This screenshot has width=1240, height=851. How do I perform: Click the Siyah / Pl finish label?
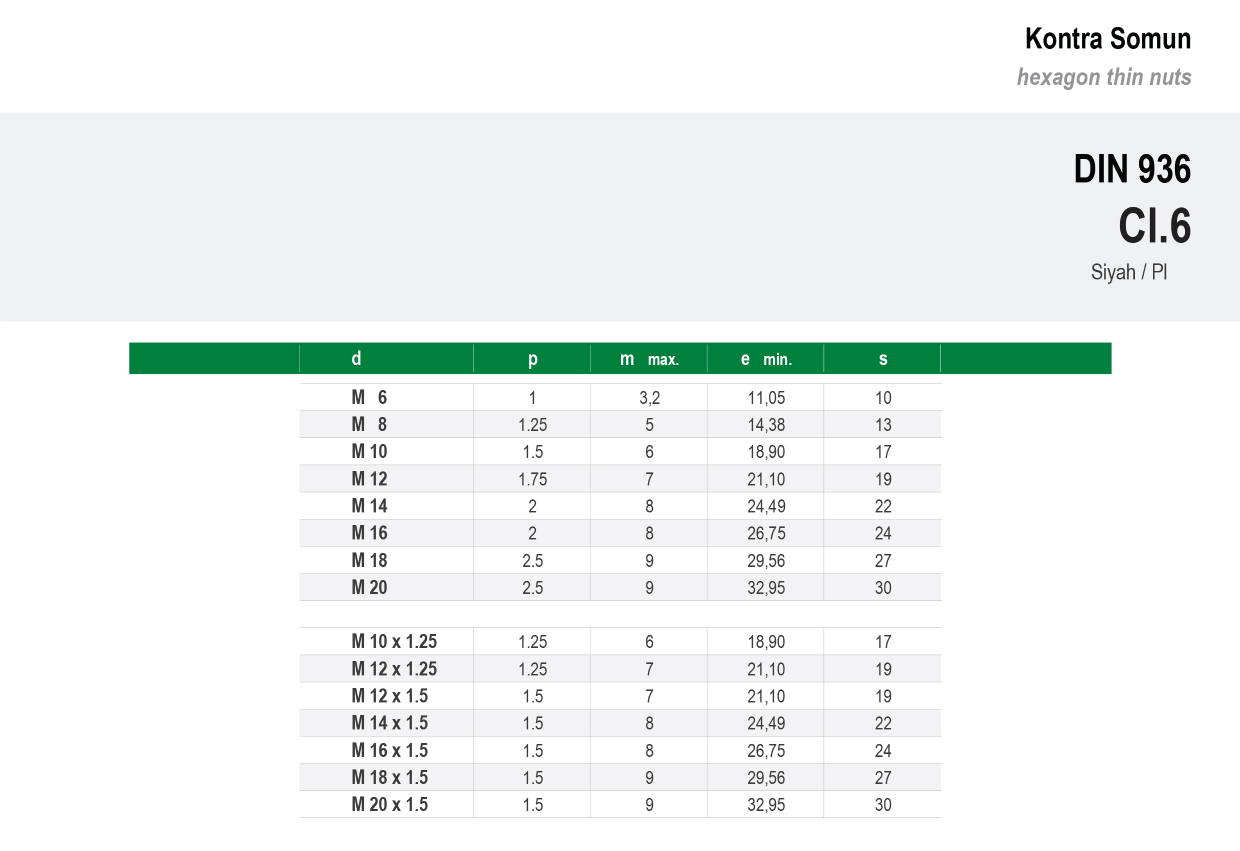point(1129,272)
